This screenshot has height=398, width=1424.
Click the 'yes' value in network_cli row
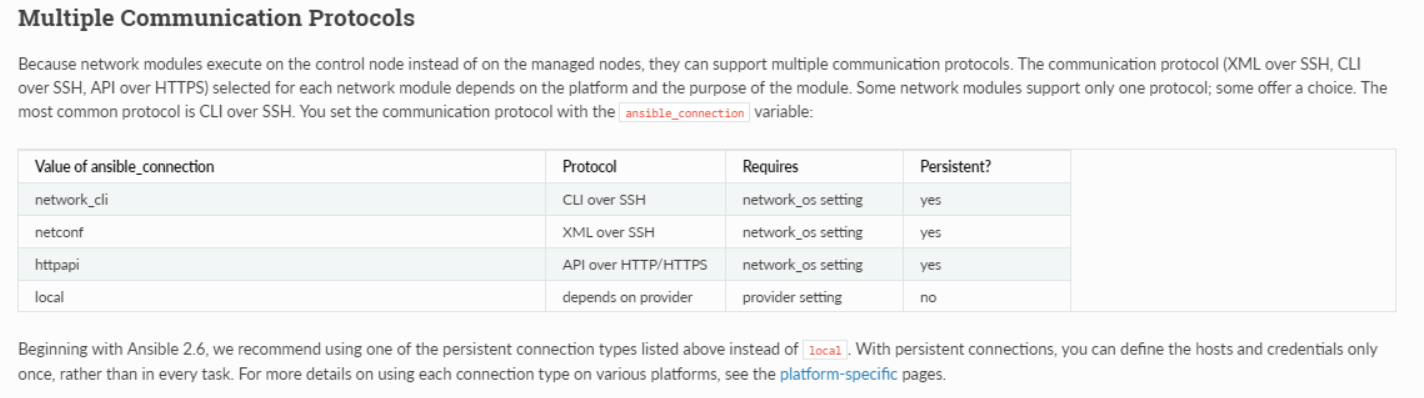click(x=930, y=200)
